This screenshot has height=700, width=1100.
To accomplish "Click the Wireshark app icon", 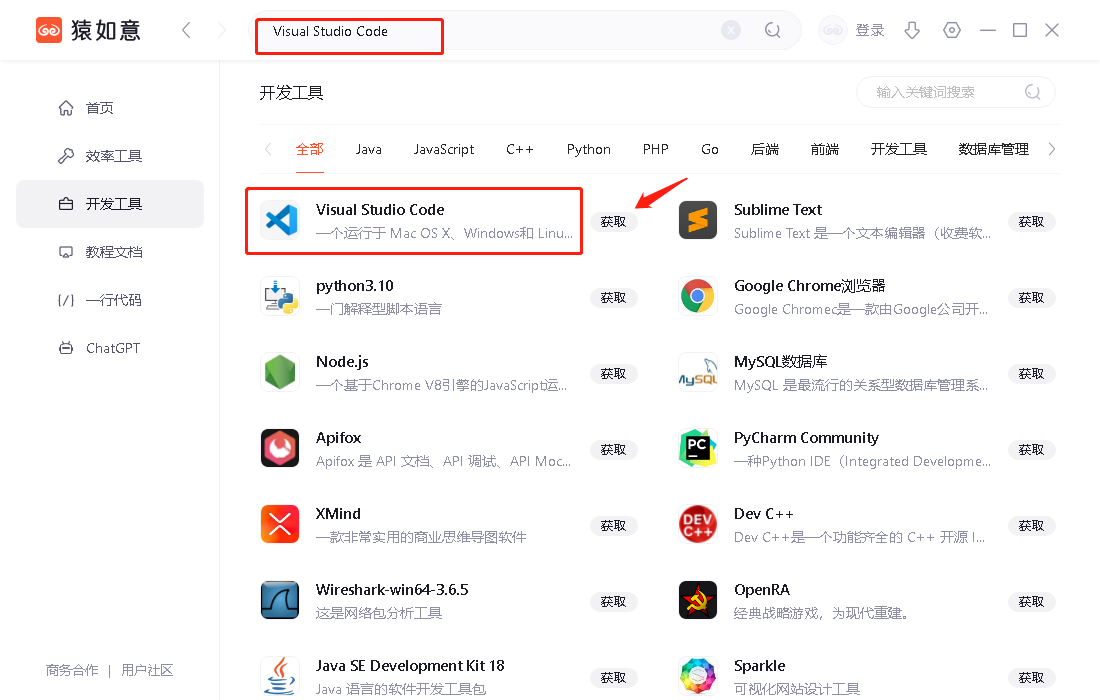I will pos(280,600).
